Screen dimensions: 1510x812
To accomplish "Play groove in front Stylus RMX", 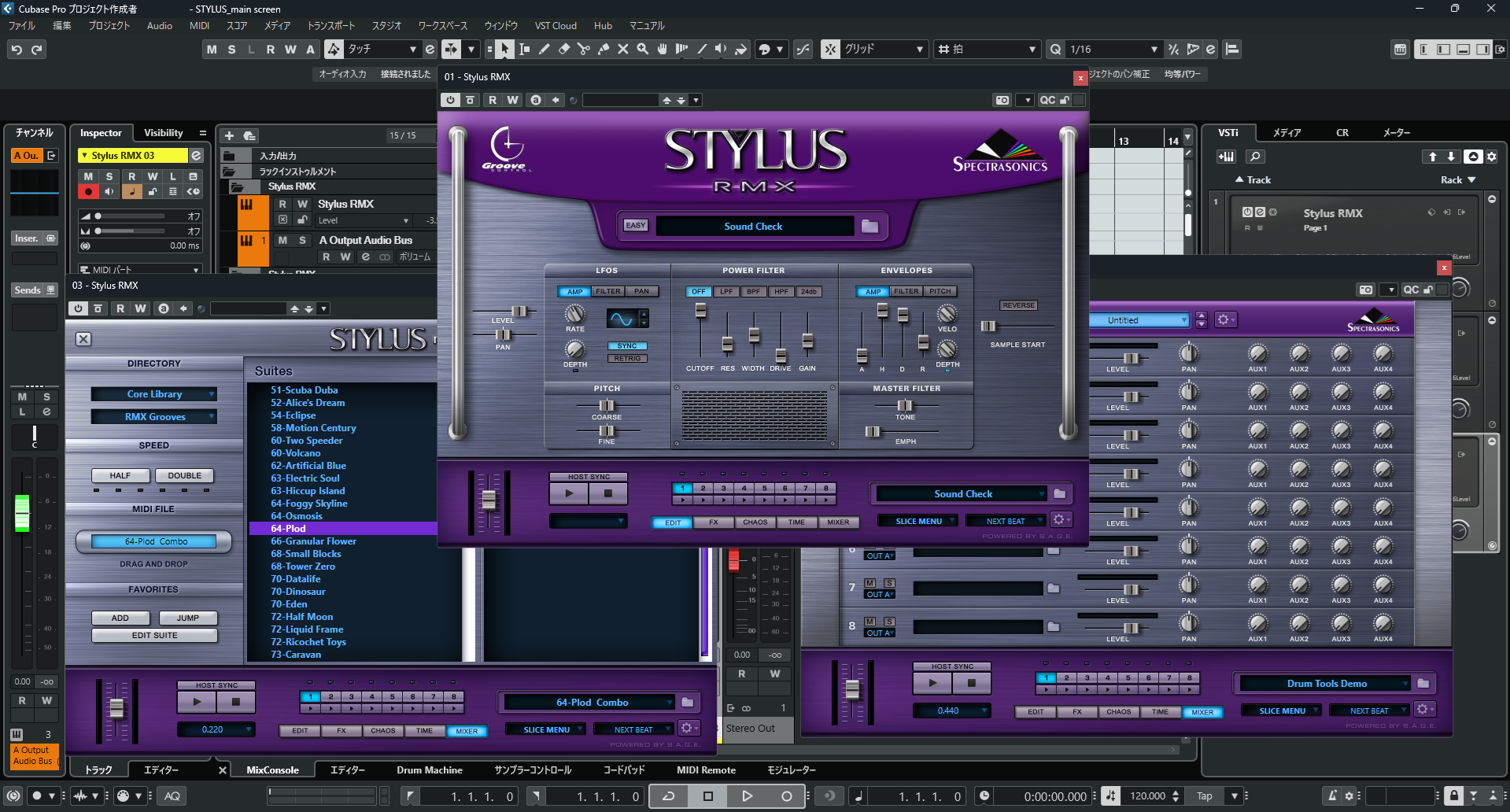I will (569, 493).
